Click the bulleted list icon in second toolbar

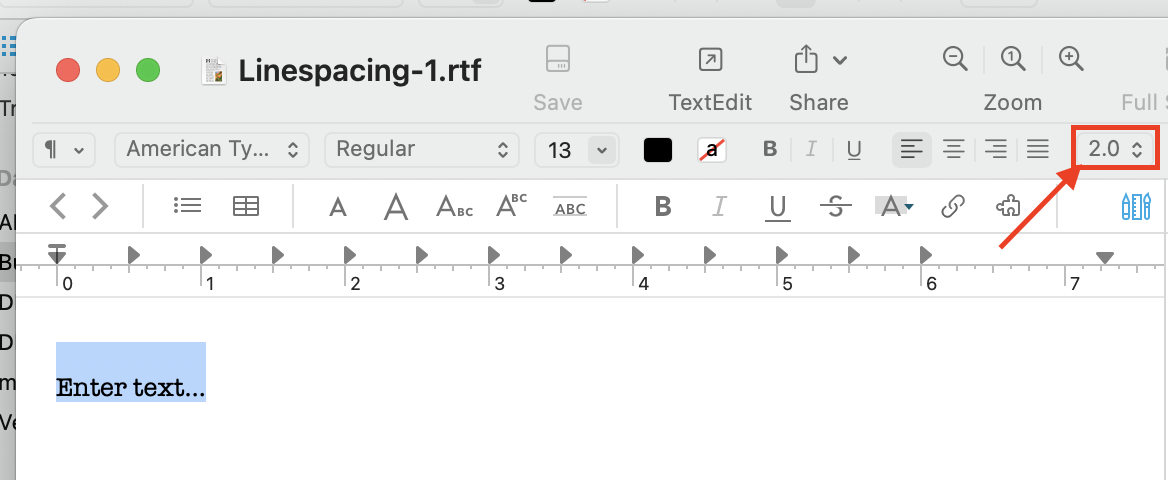(x=187, y=206)
